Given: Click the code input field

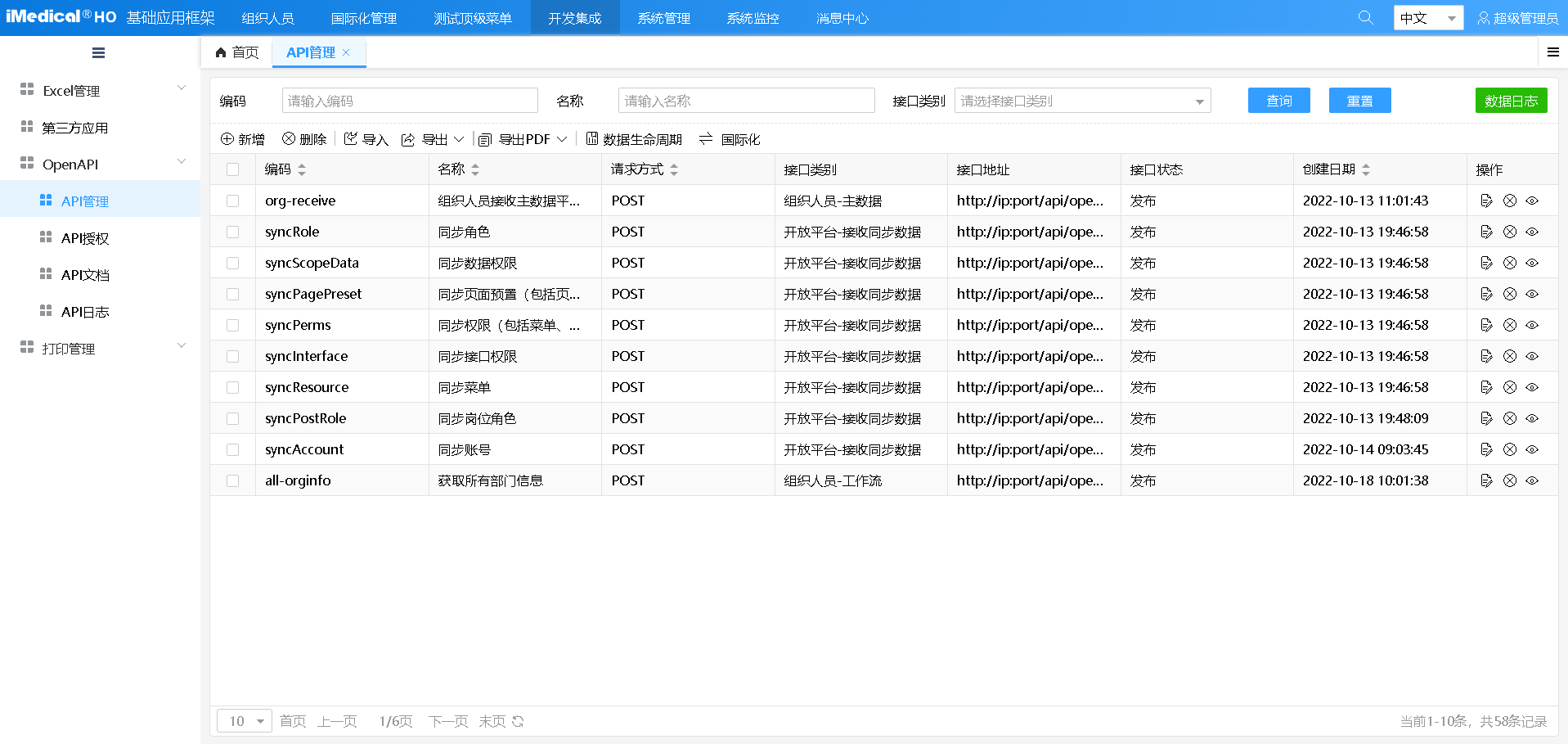Looking at the screenshot, I should (410, 101).
